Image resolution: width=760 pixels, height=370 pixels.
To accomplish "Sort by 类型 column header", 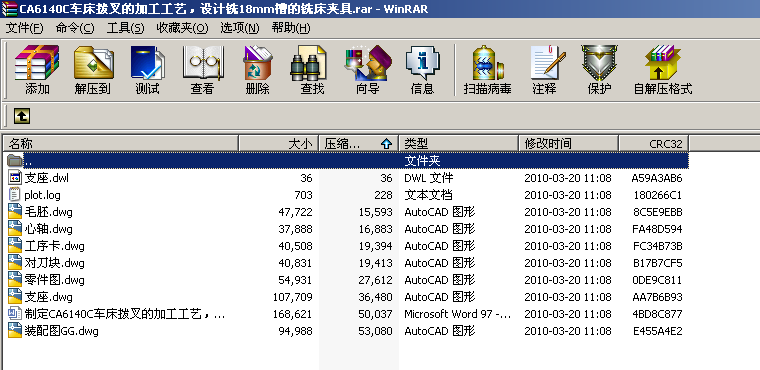I will click(459, 144).
